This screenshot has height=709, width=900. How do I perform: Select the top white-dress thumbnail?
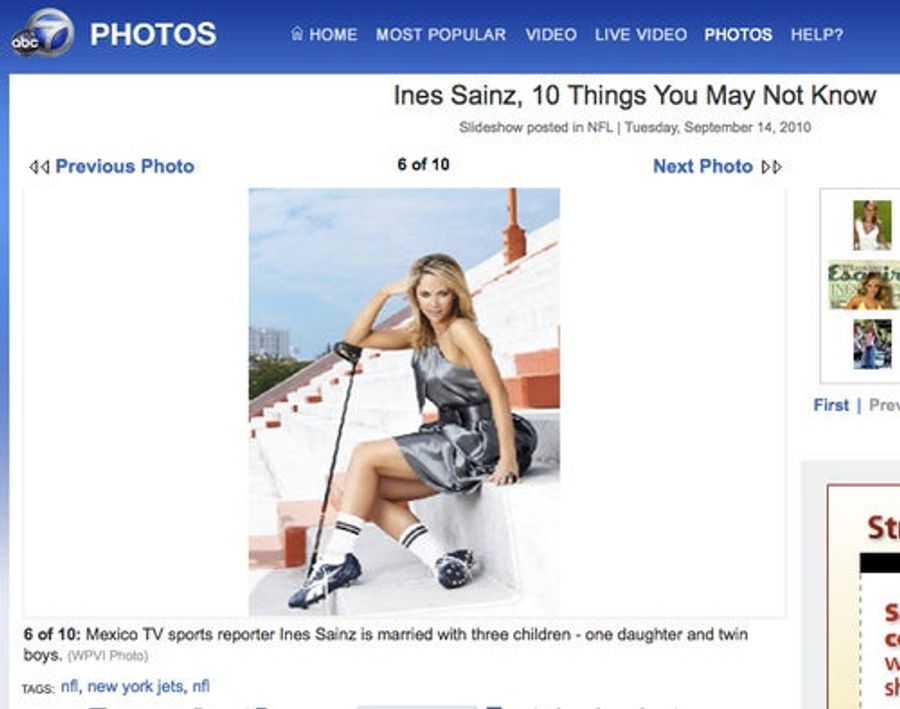pos(872,225)
